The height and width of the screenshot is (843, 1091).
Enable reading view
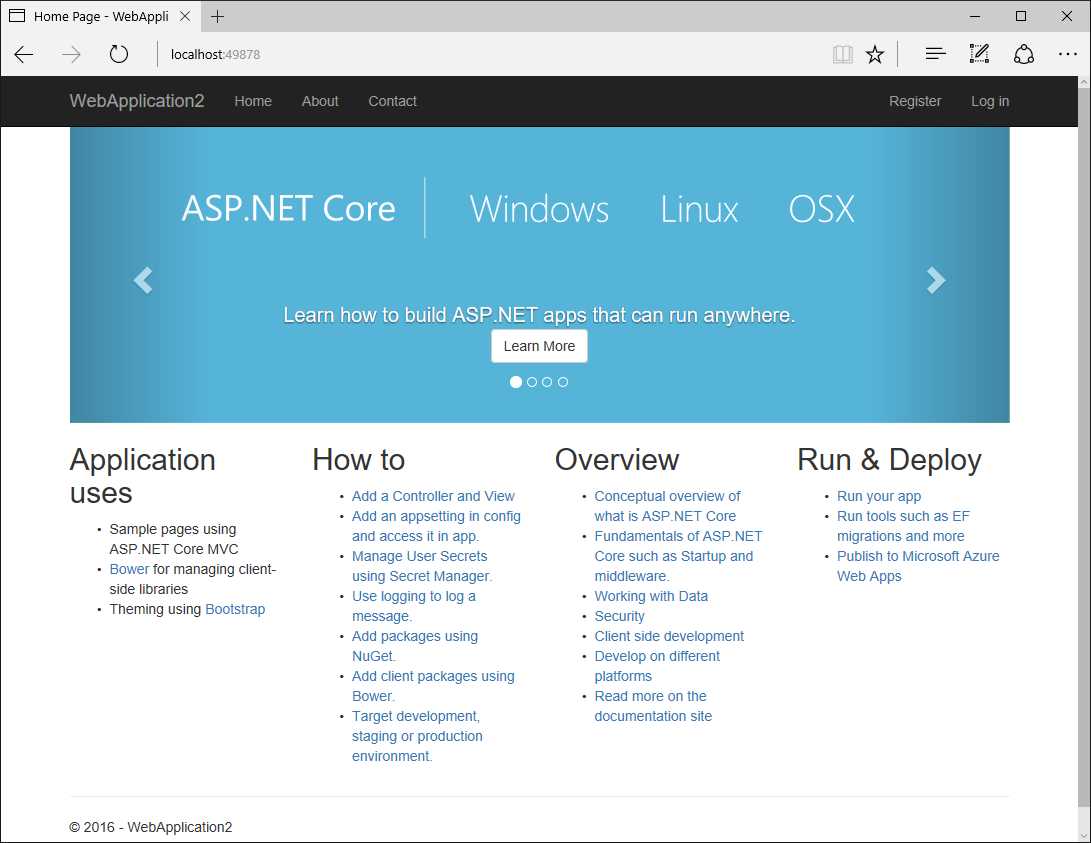843,54
